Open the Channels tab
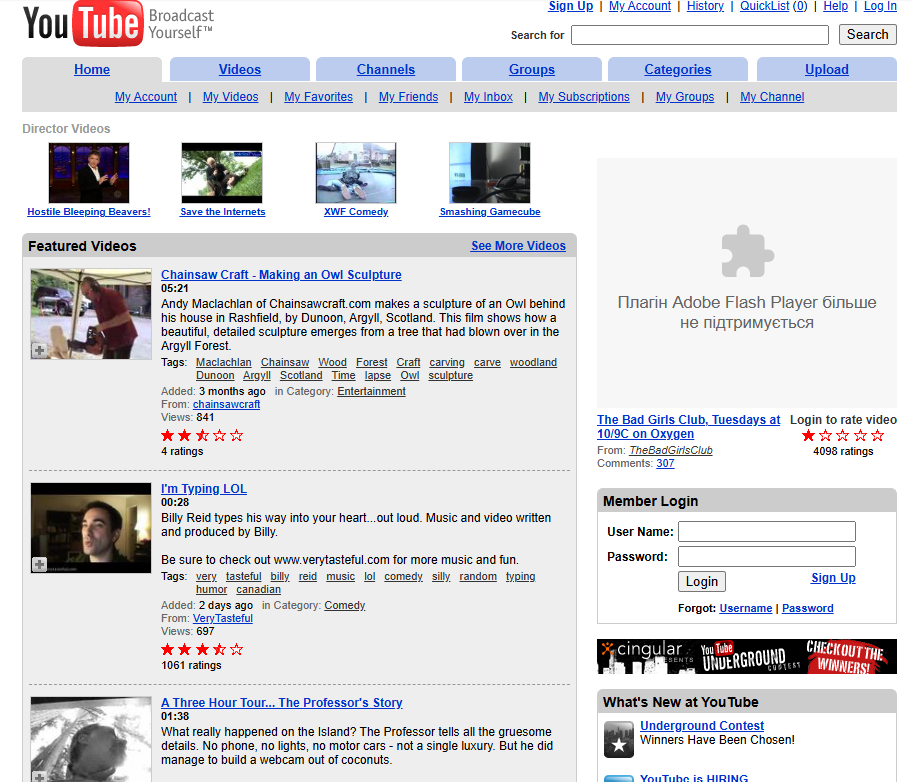 point(386,70)
